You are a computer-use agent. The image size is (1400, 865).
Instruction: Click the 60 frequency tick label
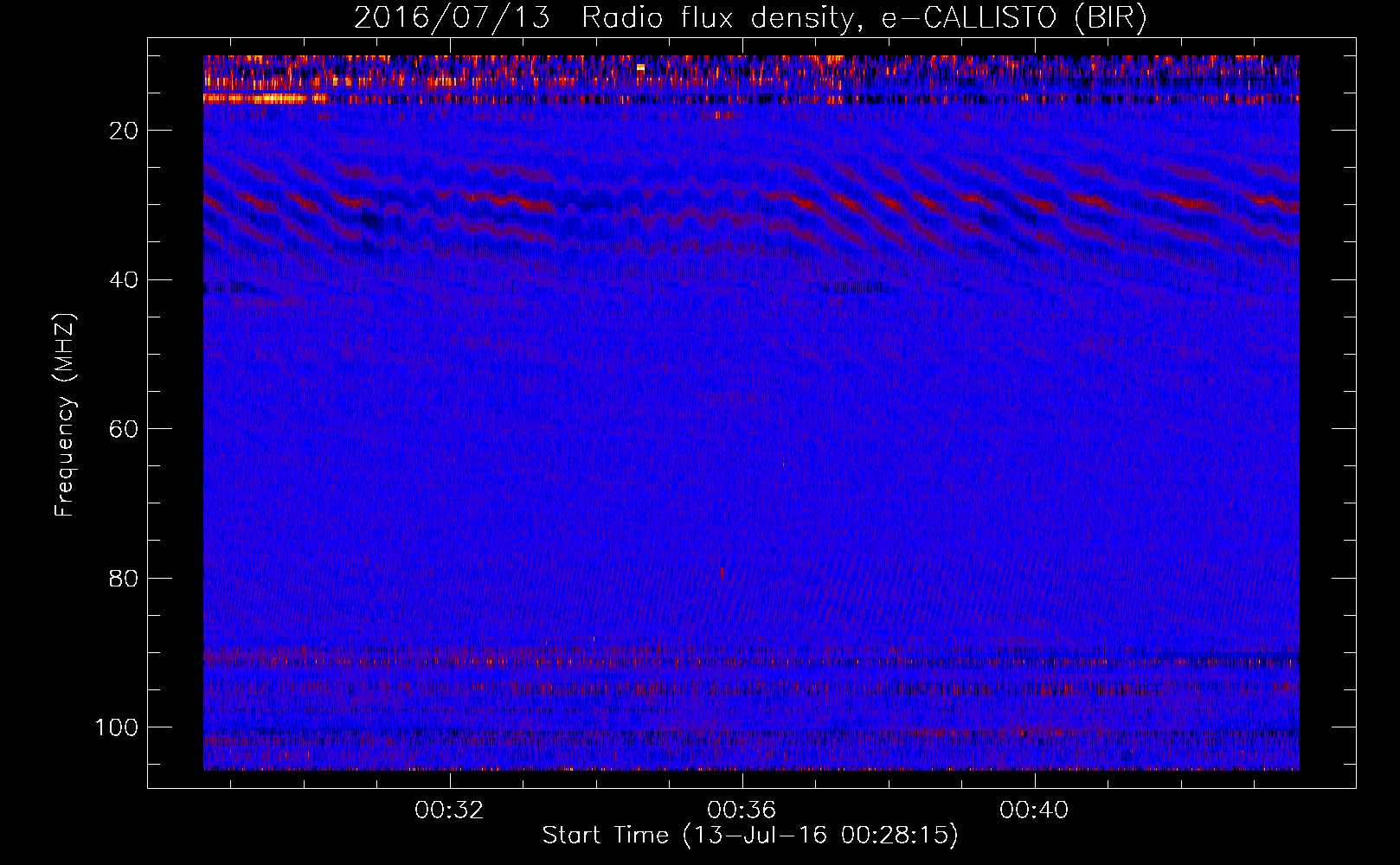pyautogui.click(x=125, y=429)
